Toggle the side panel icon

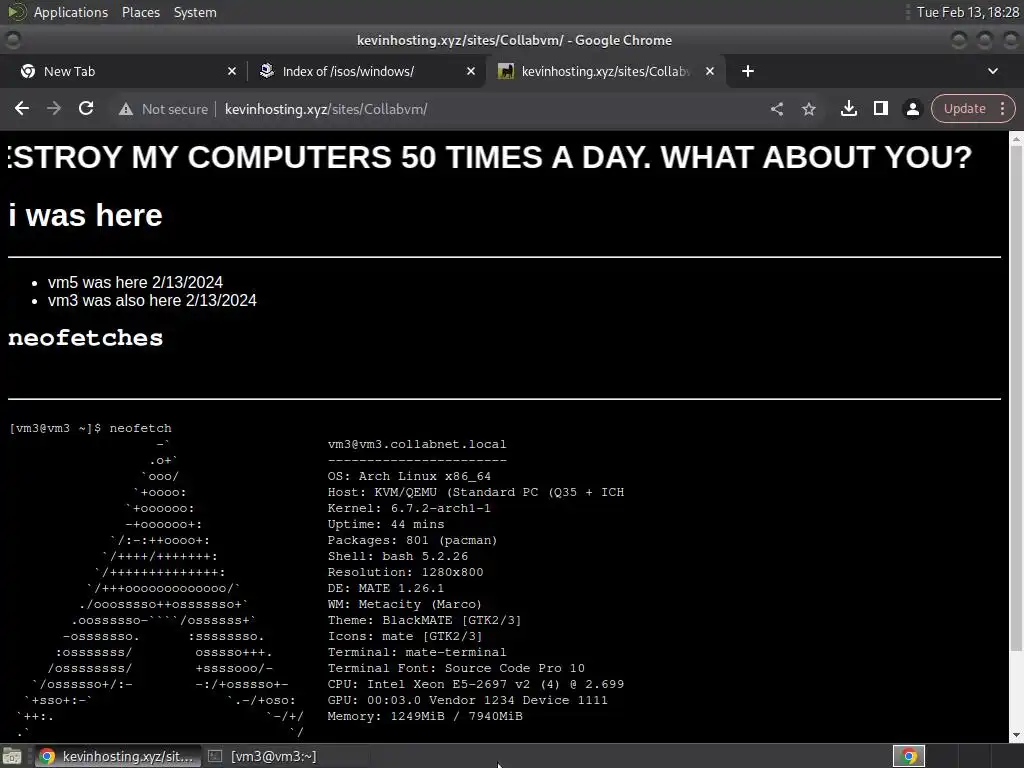881,108
